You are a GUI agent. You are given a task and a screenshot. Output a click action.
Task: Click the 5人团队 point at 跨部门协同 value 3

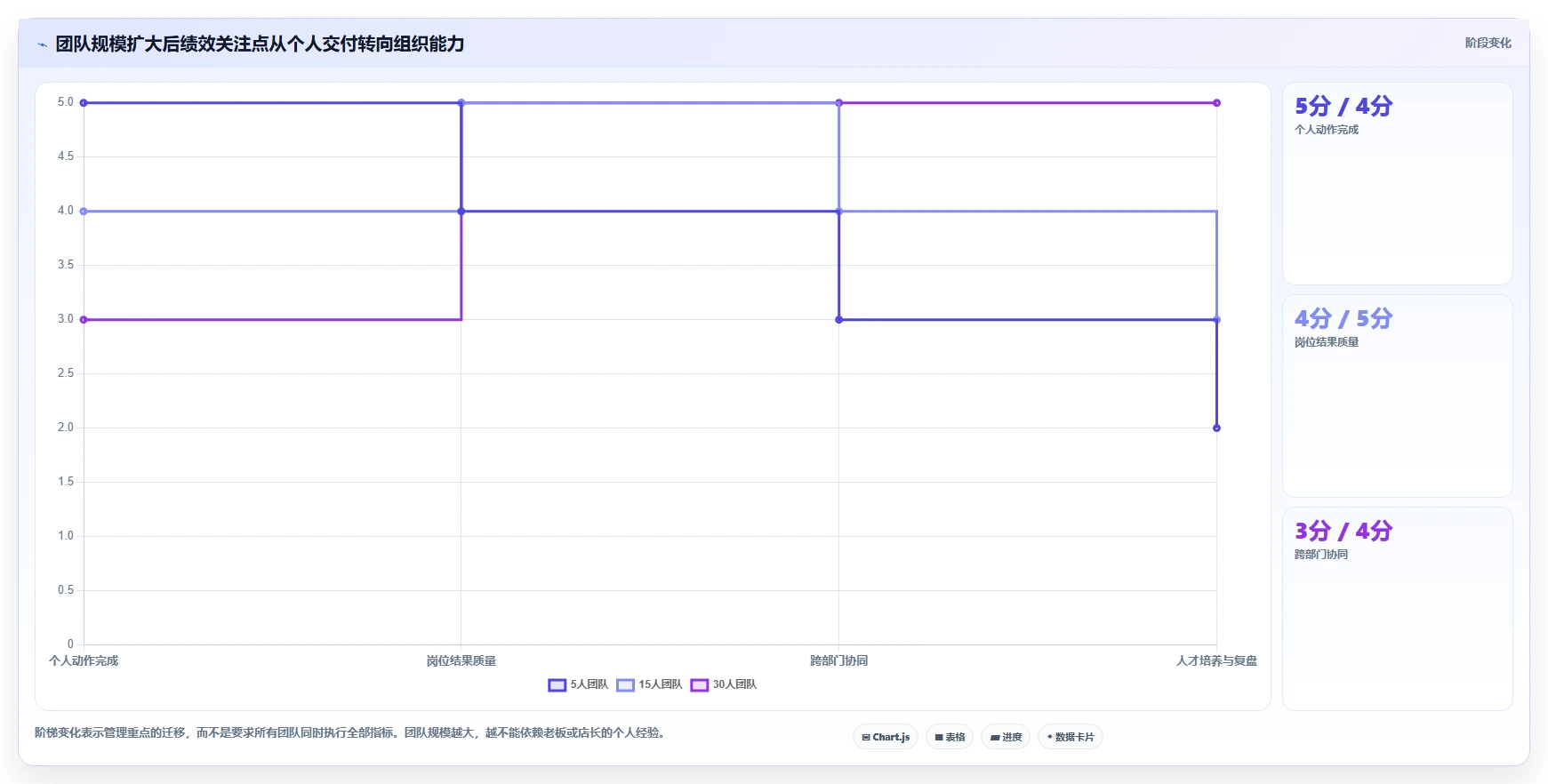[x=838, y=320]
